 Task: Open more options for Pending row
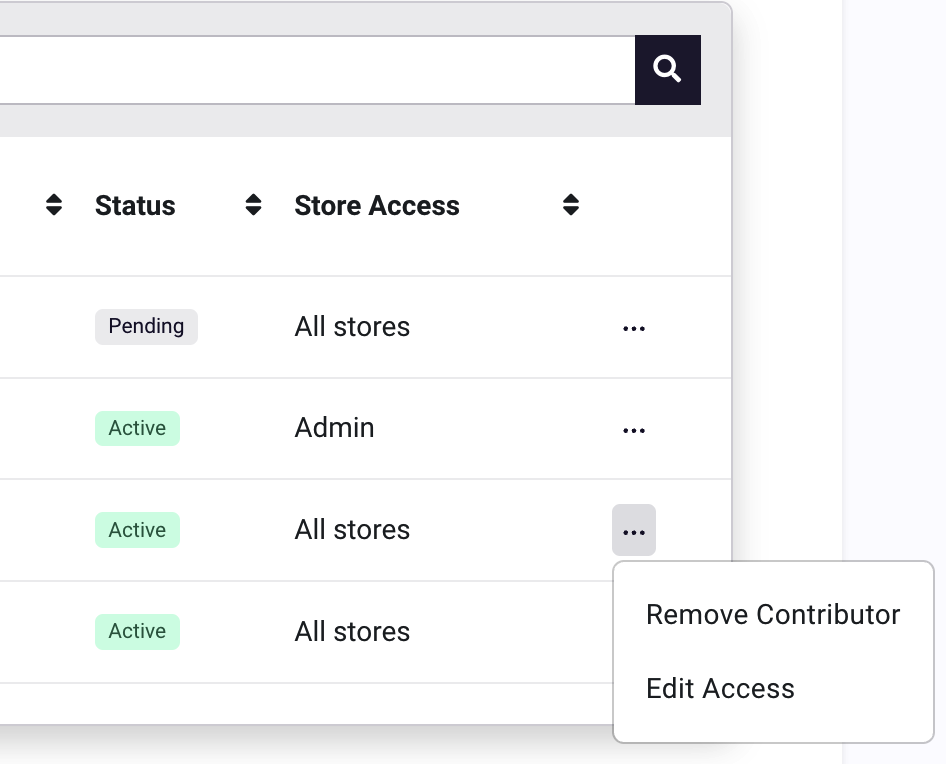633,328
